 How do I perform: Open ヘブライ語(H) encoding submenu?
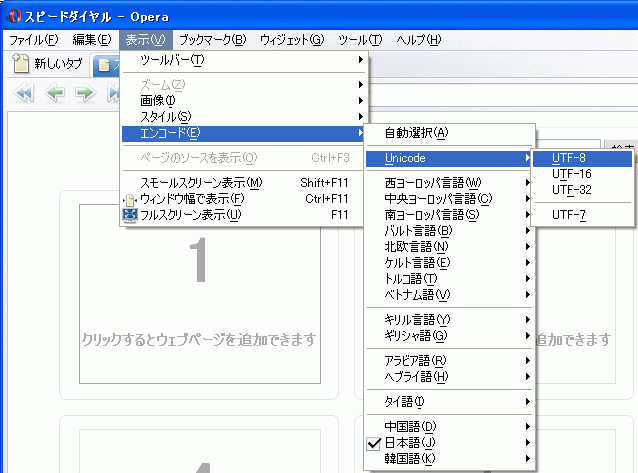449,377
